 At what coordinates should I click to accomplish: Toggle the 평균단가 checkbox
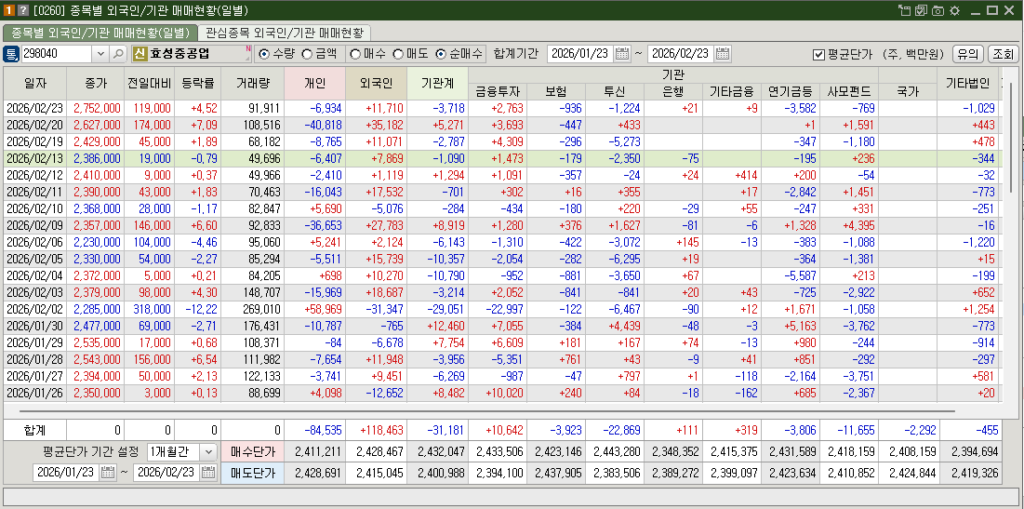819,54
